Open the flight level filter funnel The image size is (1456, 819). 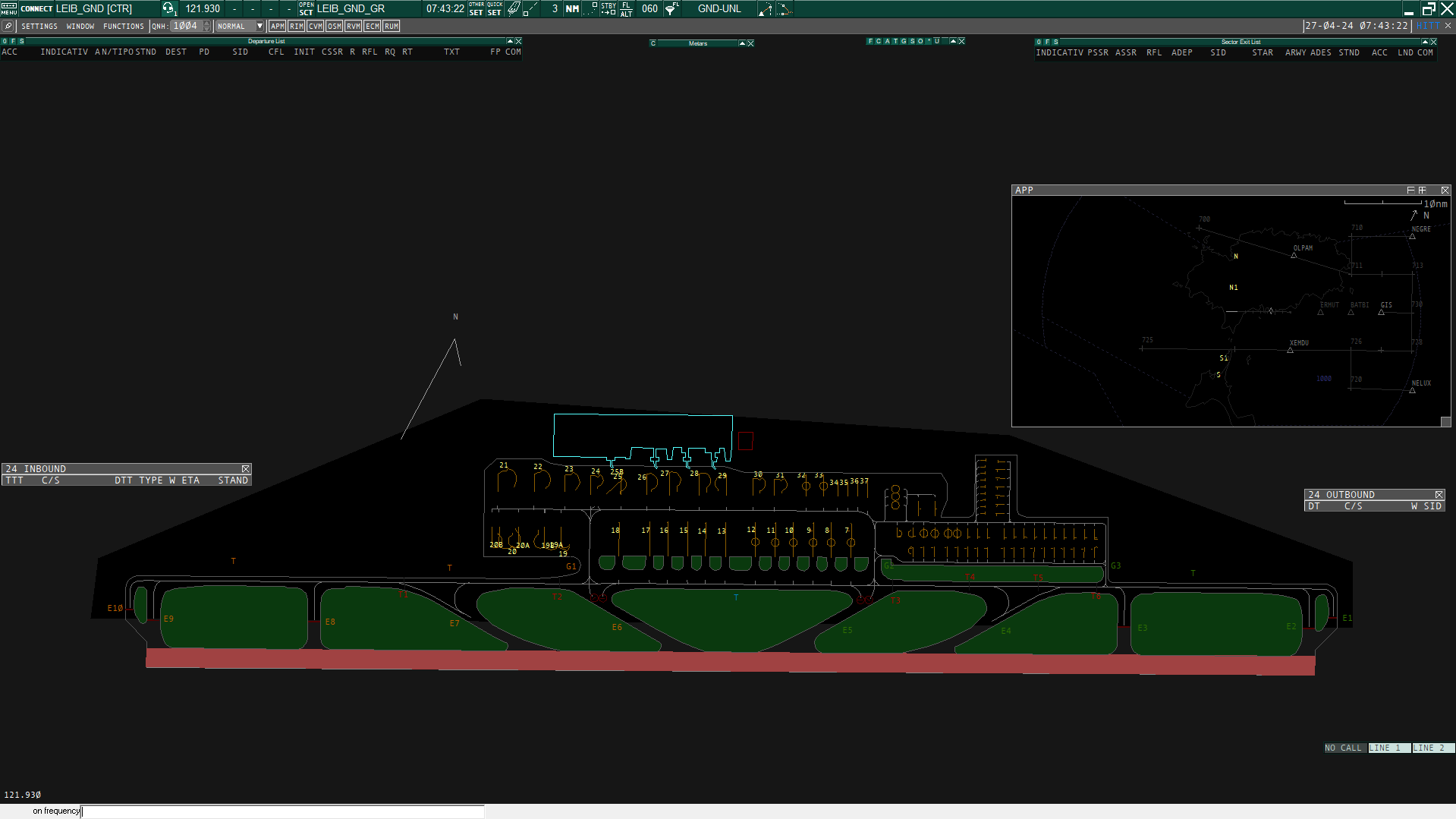tap(671, 8)
